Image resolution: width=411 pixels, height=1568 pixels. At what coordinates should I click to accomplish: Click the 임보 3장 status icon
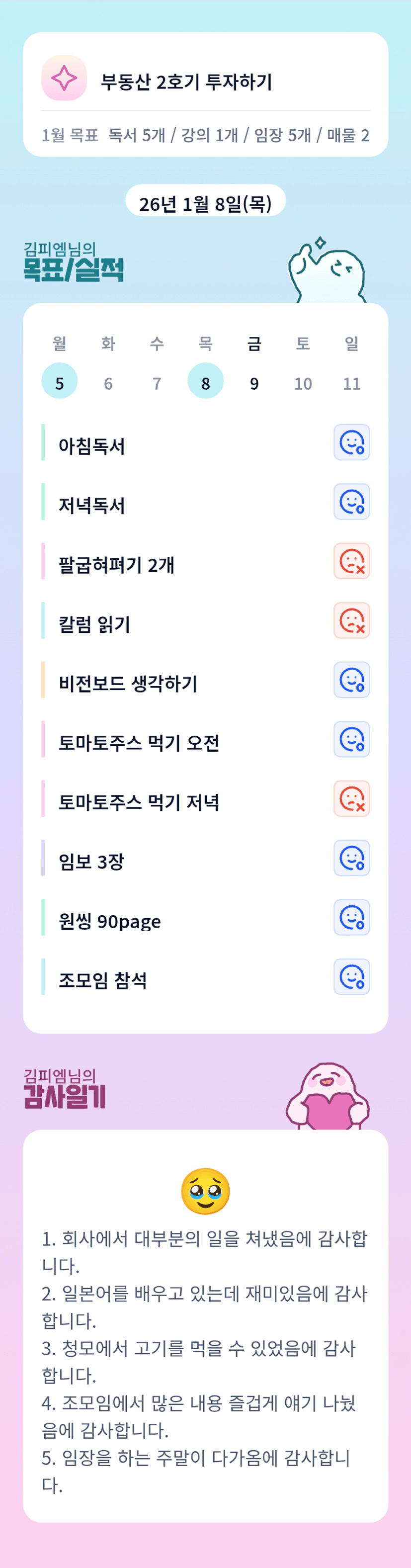click(351, 858)
